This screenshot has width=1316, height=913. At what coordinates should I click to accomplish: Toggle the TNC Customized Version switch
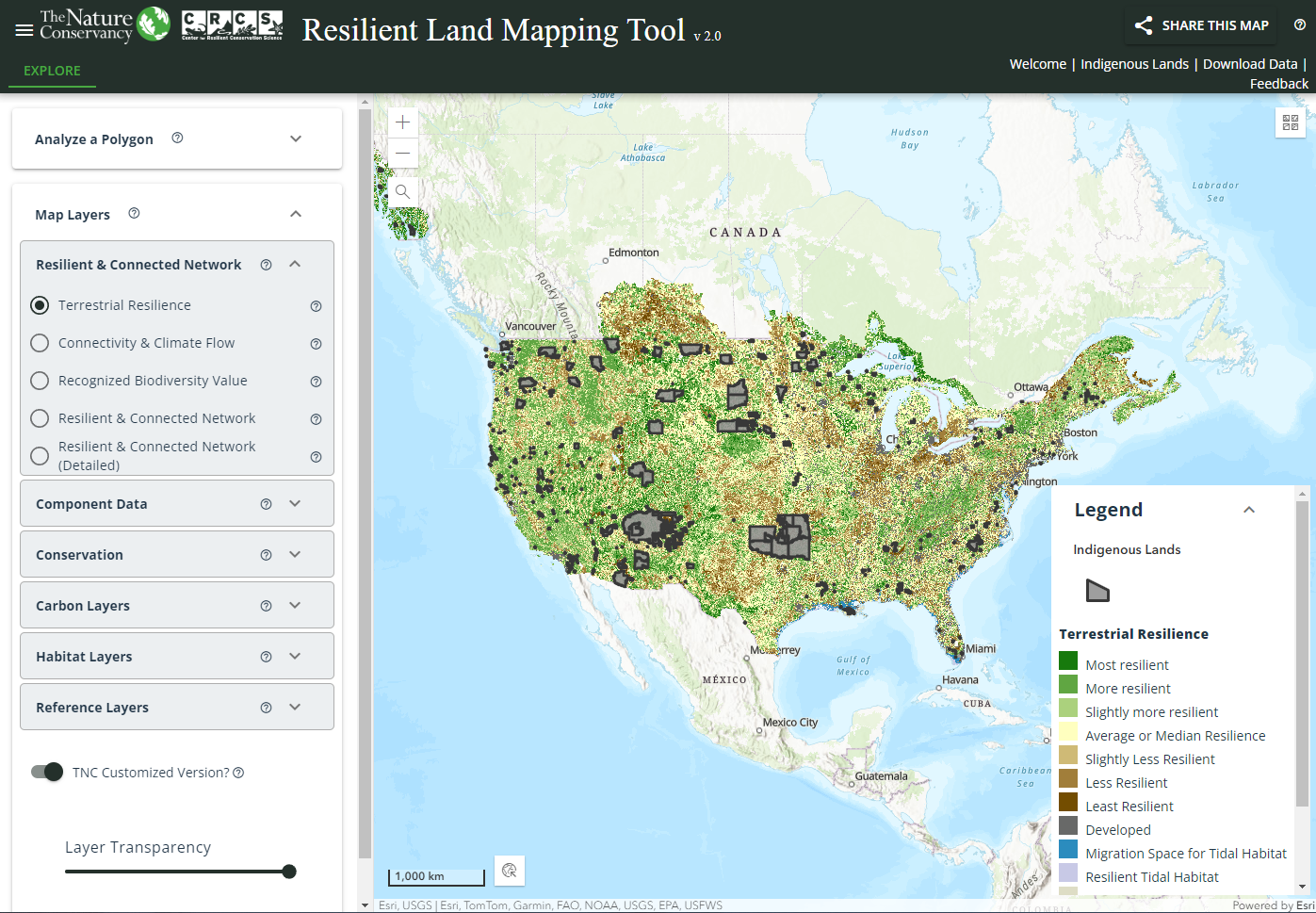[x=46, y=773]
